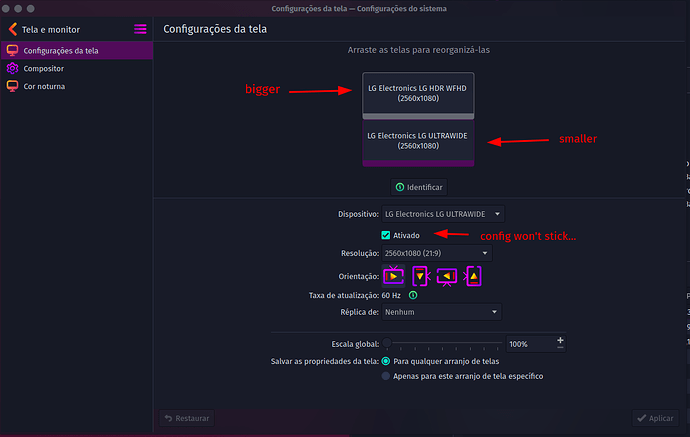Open the Réplica de dropdown

coord(441,312)
